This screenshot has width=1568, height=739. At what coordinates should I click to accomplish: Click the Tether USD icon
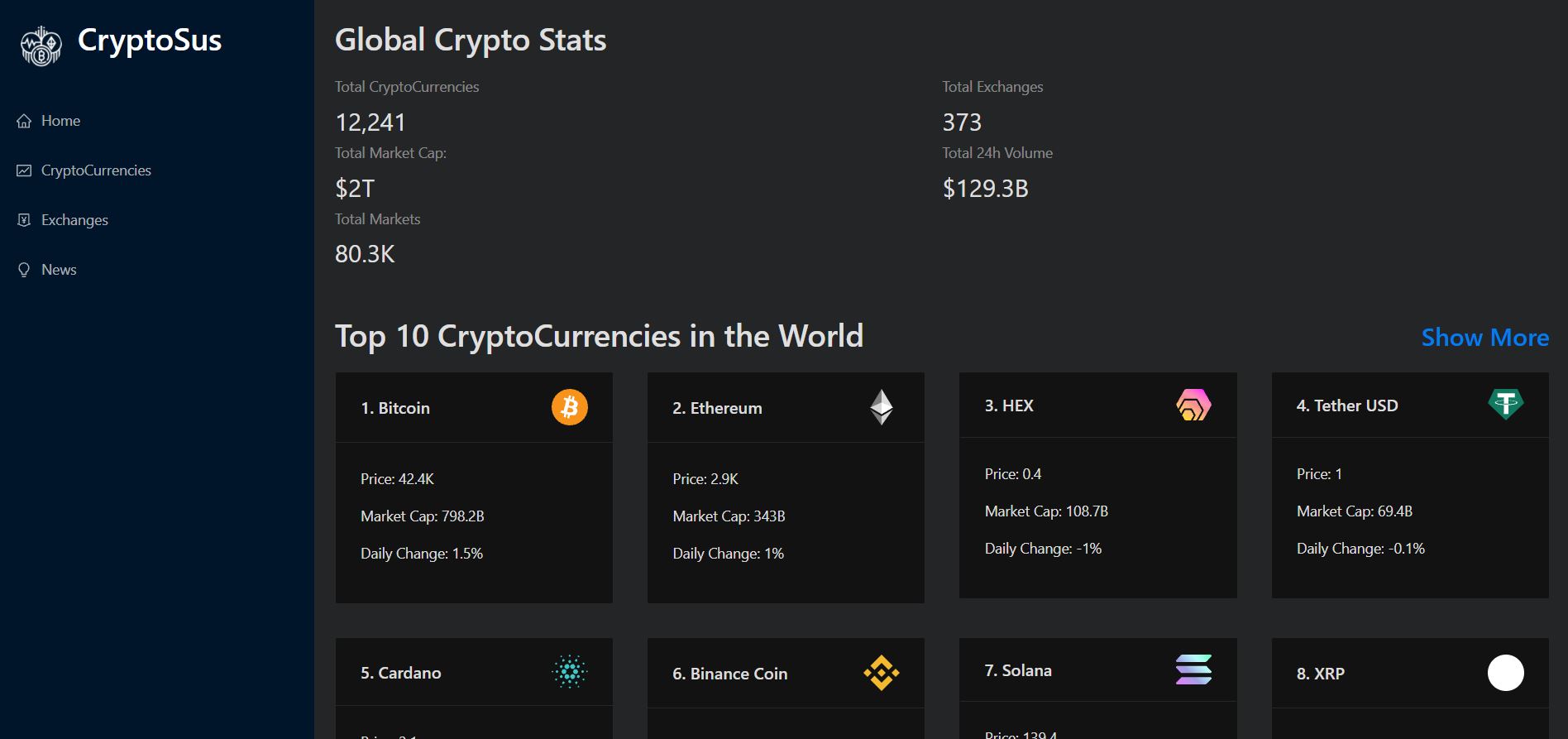click(x=1505, y=405)
